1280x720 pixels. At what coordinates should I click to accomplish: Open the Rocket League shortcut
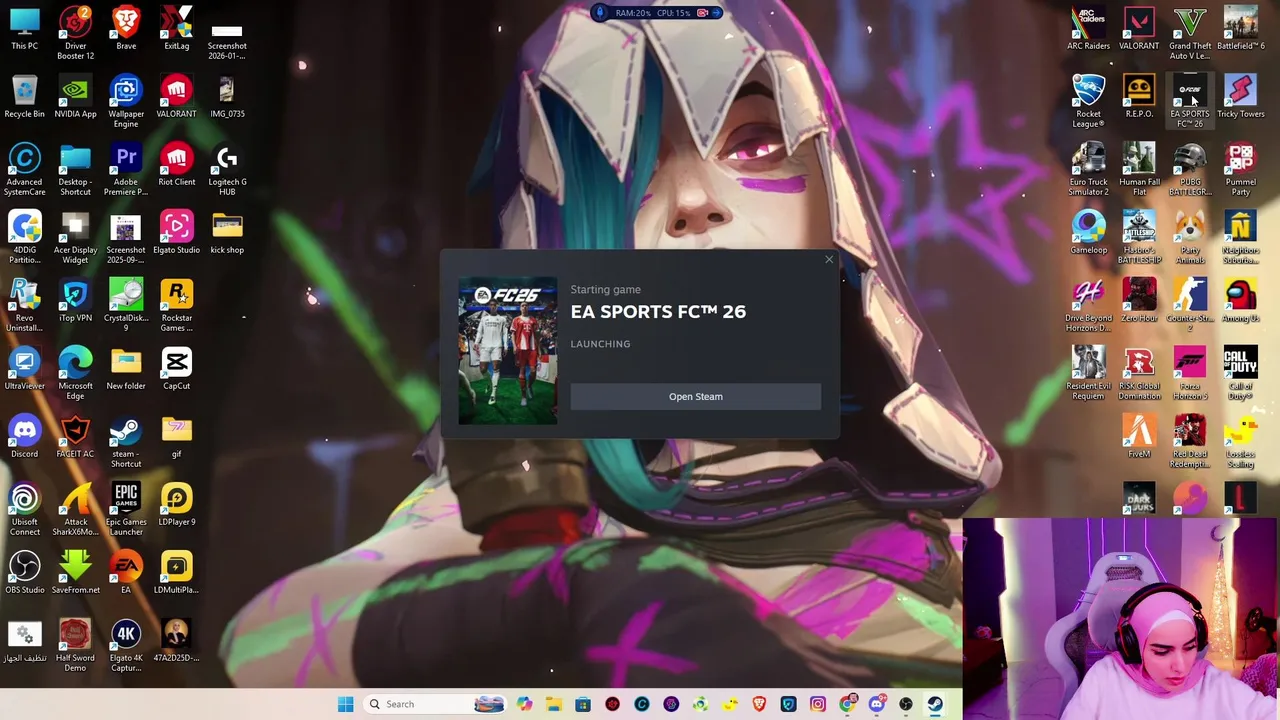(1088, 101)
